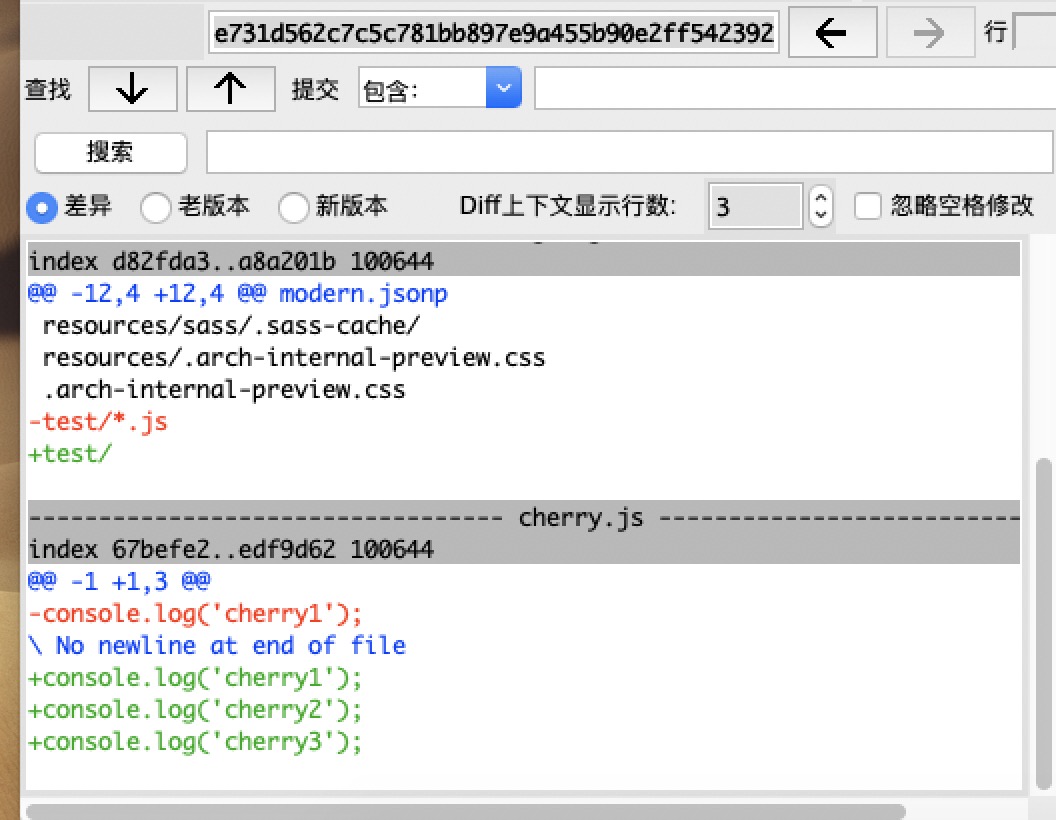1056x820 pixels.
Task: Click 'index 67befe2..edf9d62 100644' line
Action: click(231, 549)
